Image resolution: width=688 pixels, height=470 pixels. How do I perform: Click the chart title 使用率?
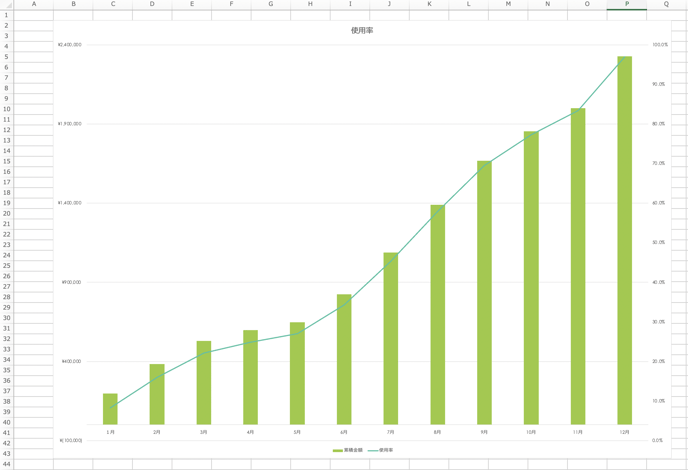coord(362,31)
